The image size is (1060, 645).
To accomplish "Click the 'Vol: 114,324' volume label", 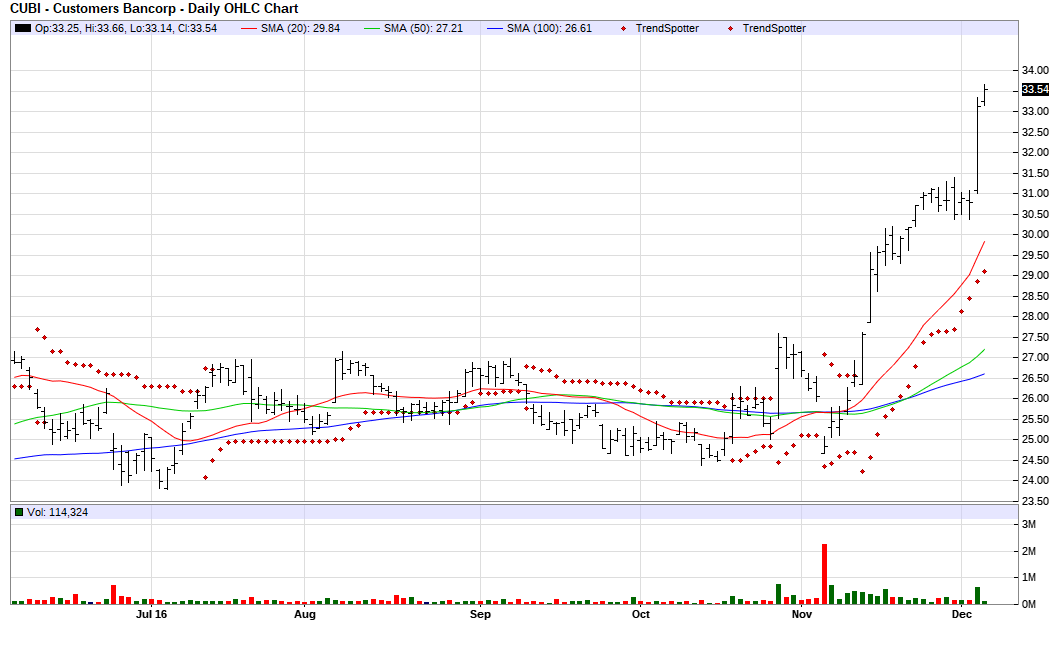I will 57,512.
